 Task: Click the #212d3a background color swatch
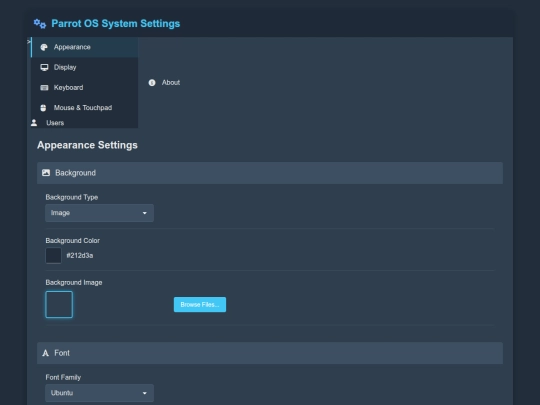(x=53, y=256)
